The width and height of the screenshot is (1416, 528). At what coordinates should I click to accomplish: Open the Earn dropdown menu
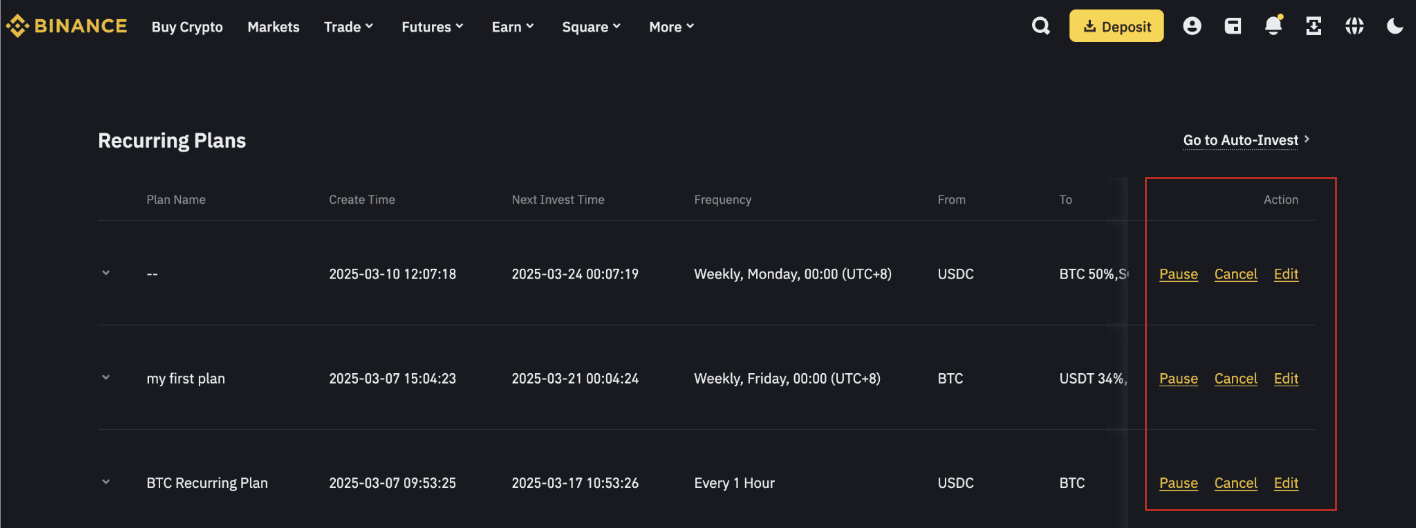click(x=513, y=27)
